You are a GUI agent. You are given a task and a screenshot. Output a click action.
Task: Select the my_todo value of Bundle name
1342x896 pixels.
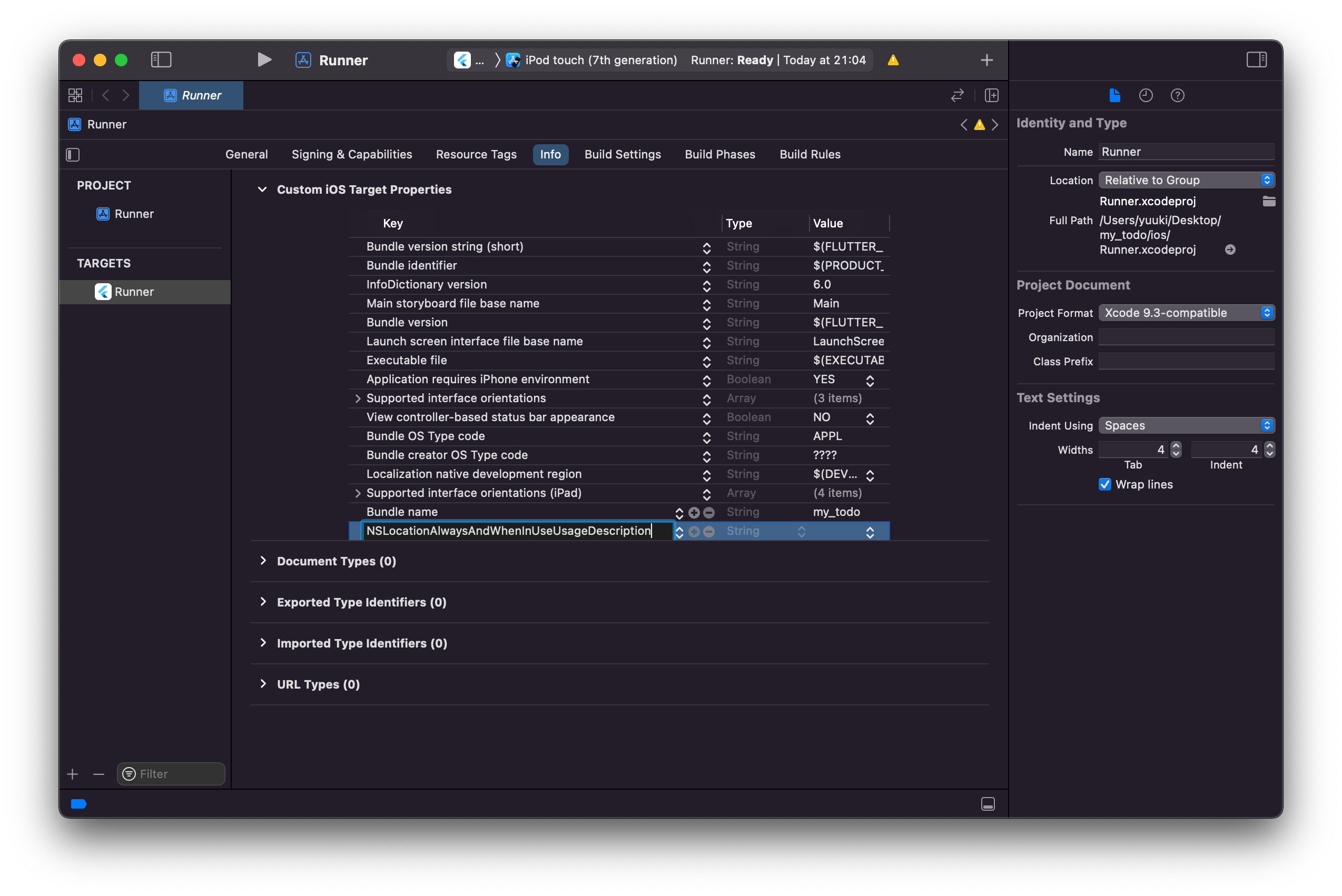[836, 512]
